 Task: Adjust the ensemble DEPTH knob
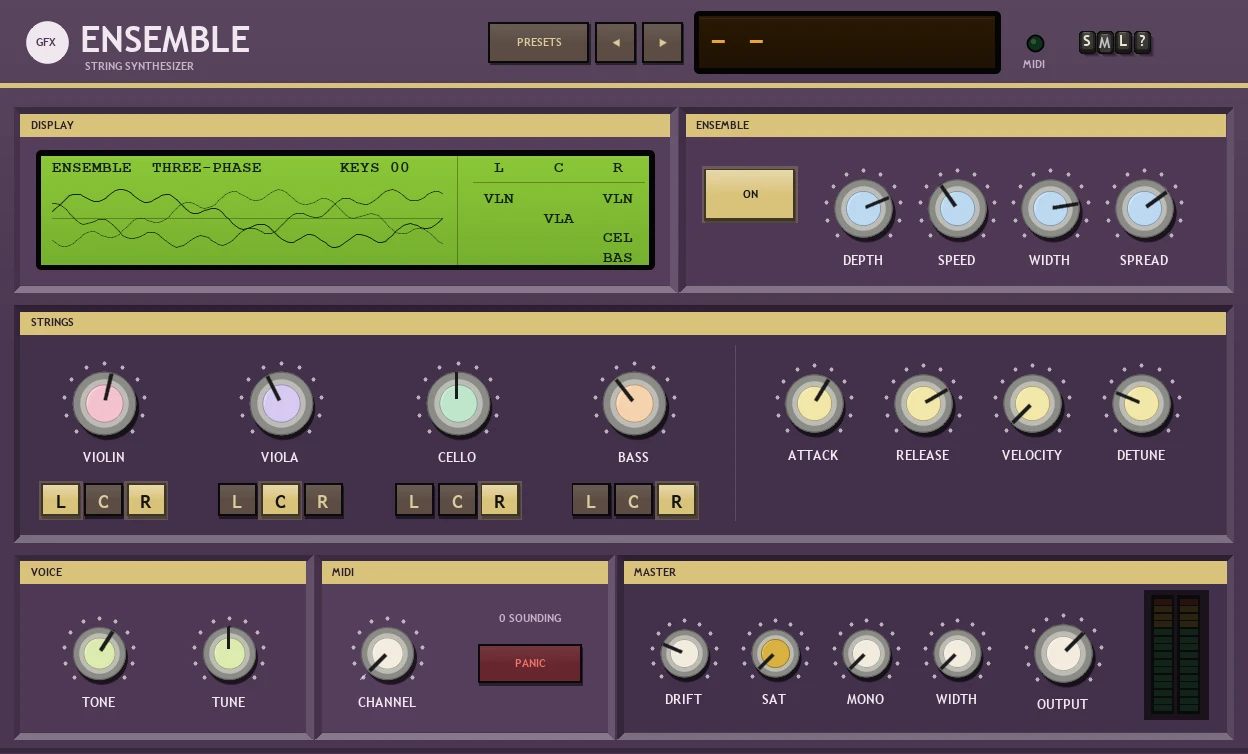(x=863, y=209)
